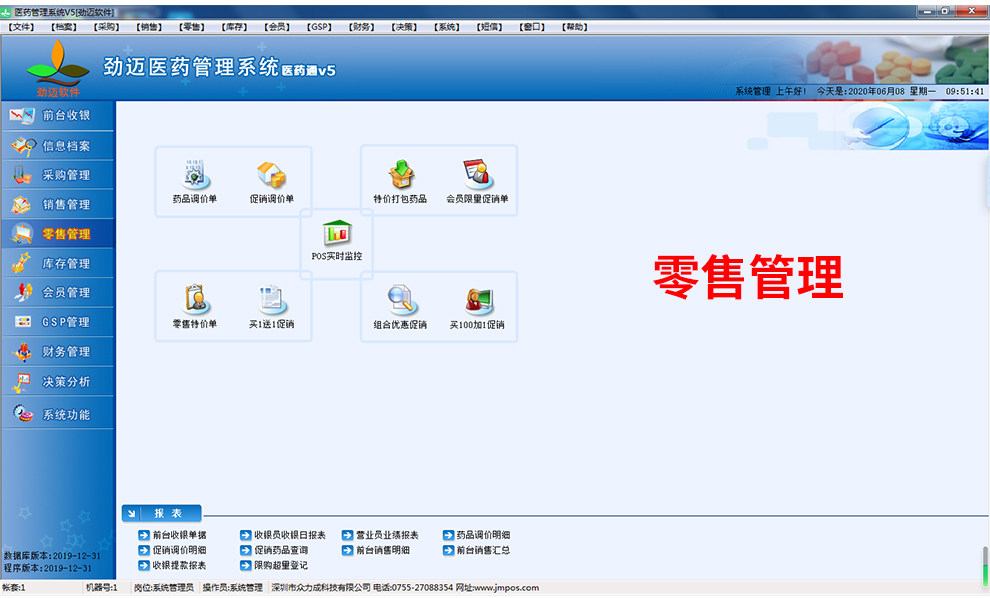Collapse the 报表 panel header

(x=162, y=513)
